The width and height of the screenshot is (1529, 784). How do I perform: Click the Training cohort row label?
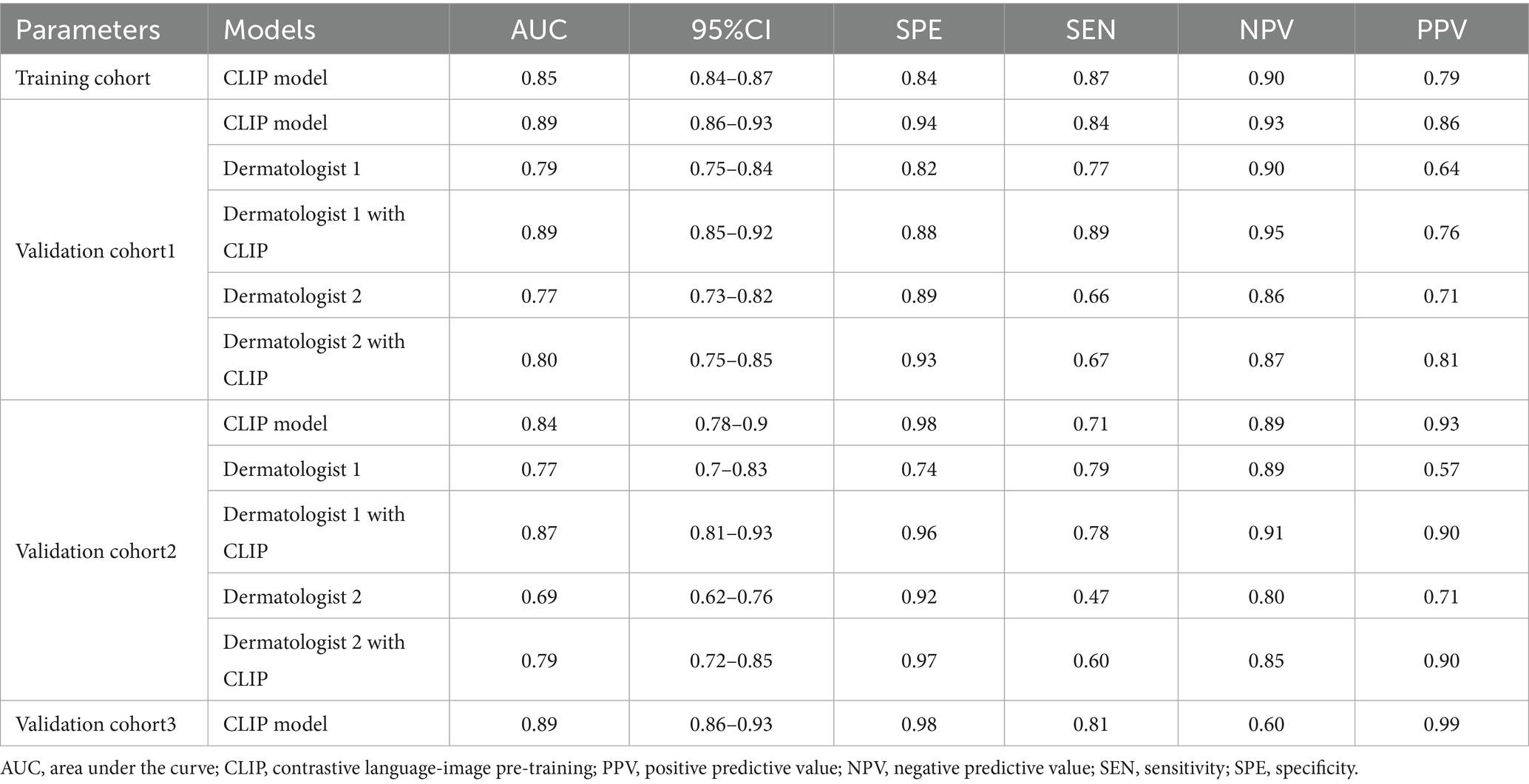(83, 78)
